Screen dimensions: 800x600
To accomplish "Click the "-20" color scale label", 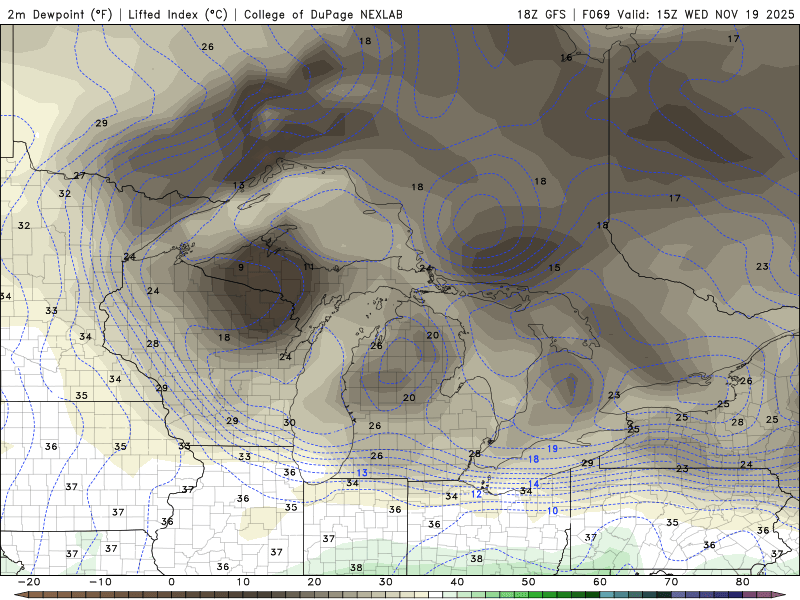I will [x=29, y=582].
